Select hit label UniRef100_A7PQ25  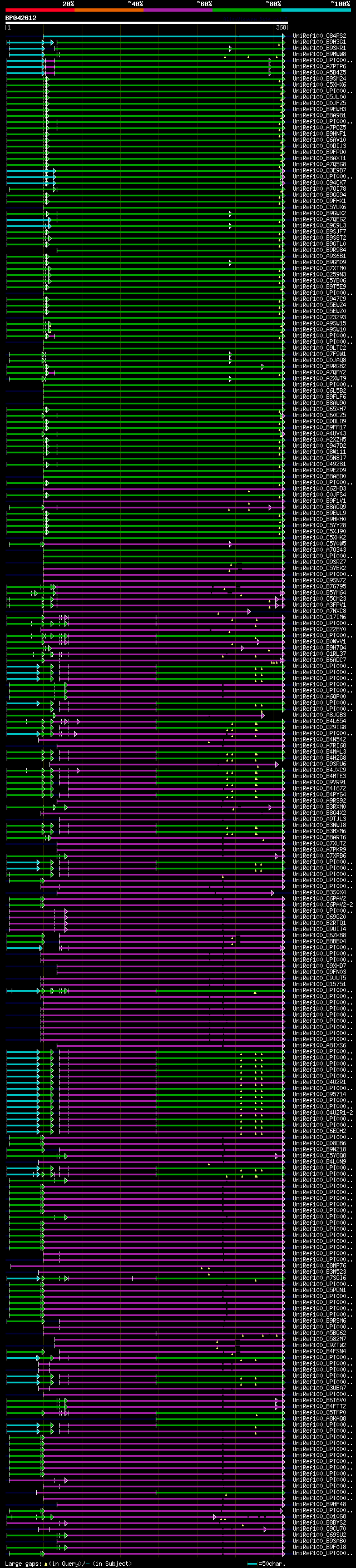tap(319, 128)
